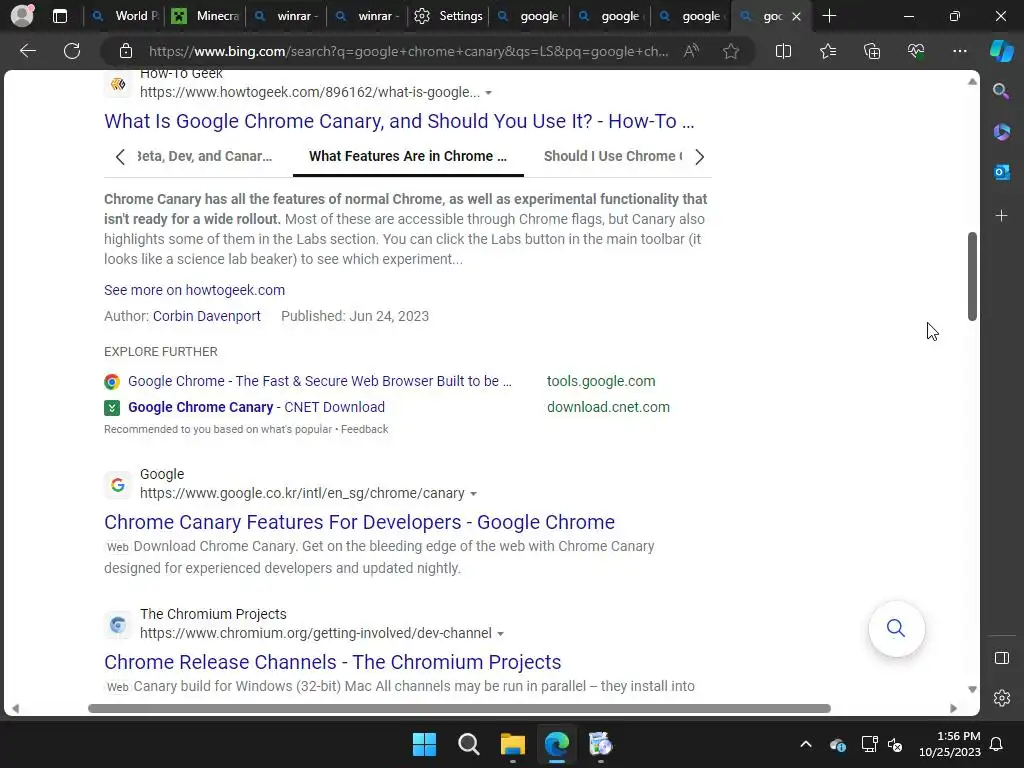1024x768 pixels.
Task: Click the vertical page scrollbar thumb
Action: coord(972,276)
